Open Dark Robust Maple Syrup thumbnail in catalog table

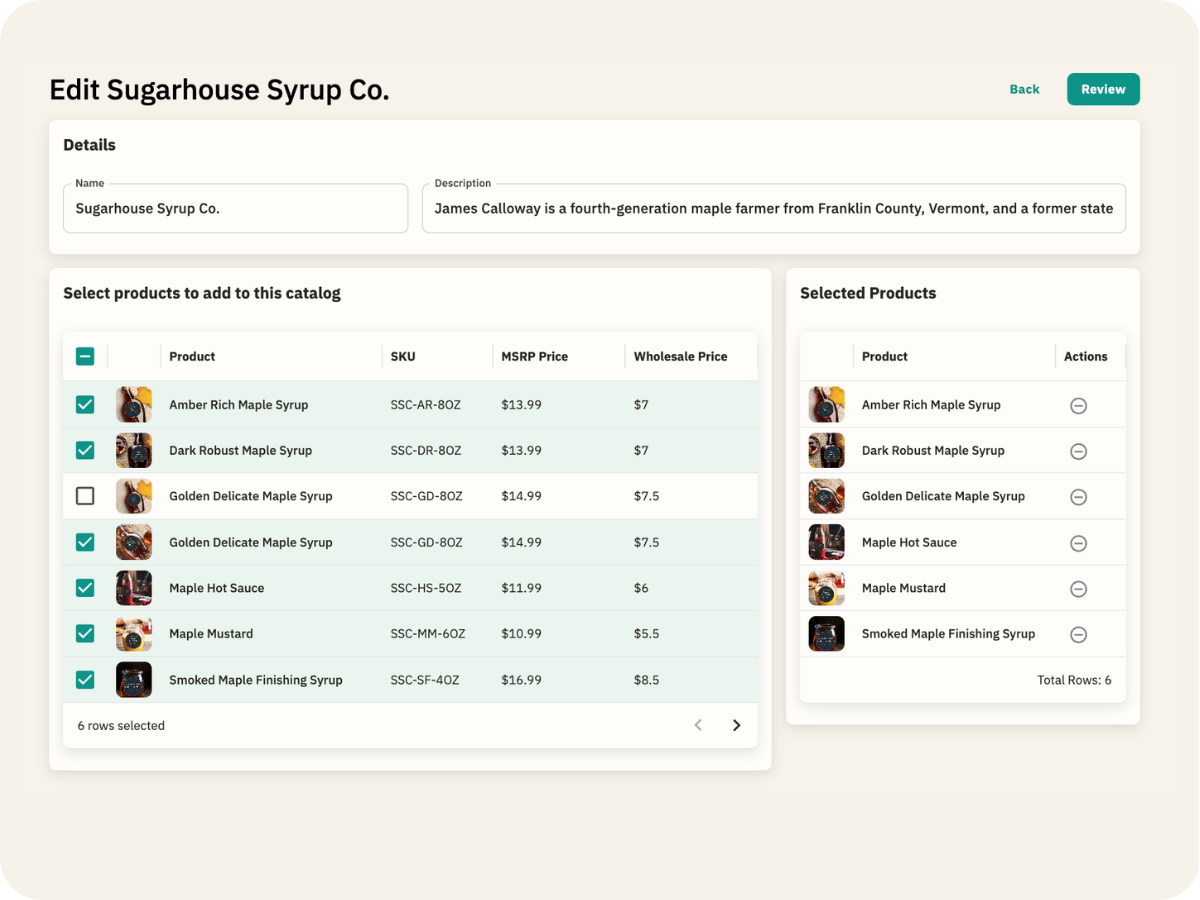(134, 451)
